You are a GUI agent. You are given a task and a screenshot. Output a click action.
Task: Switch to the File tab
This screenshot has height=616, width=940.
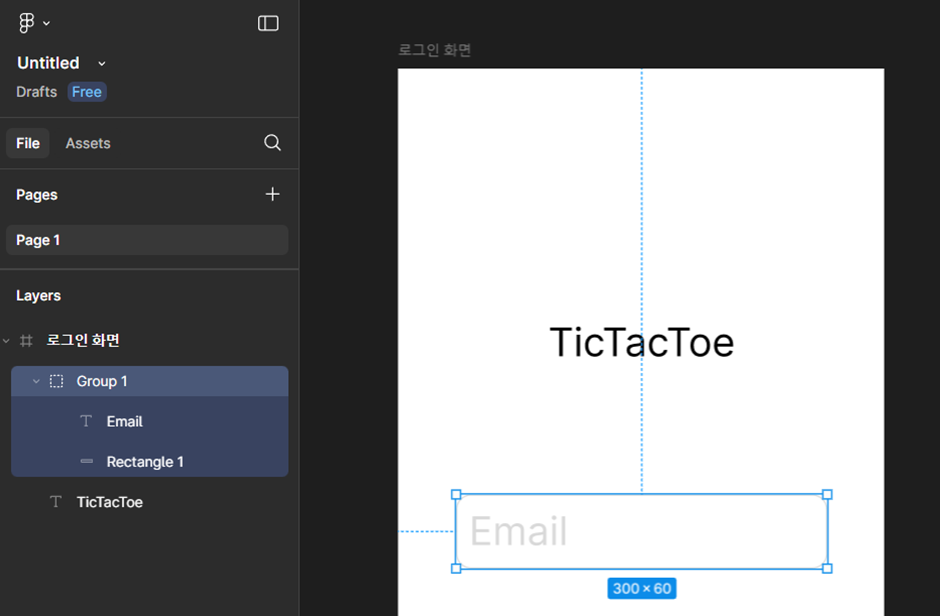tap(28, 143)
